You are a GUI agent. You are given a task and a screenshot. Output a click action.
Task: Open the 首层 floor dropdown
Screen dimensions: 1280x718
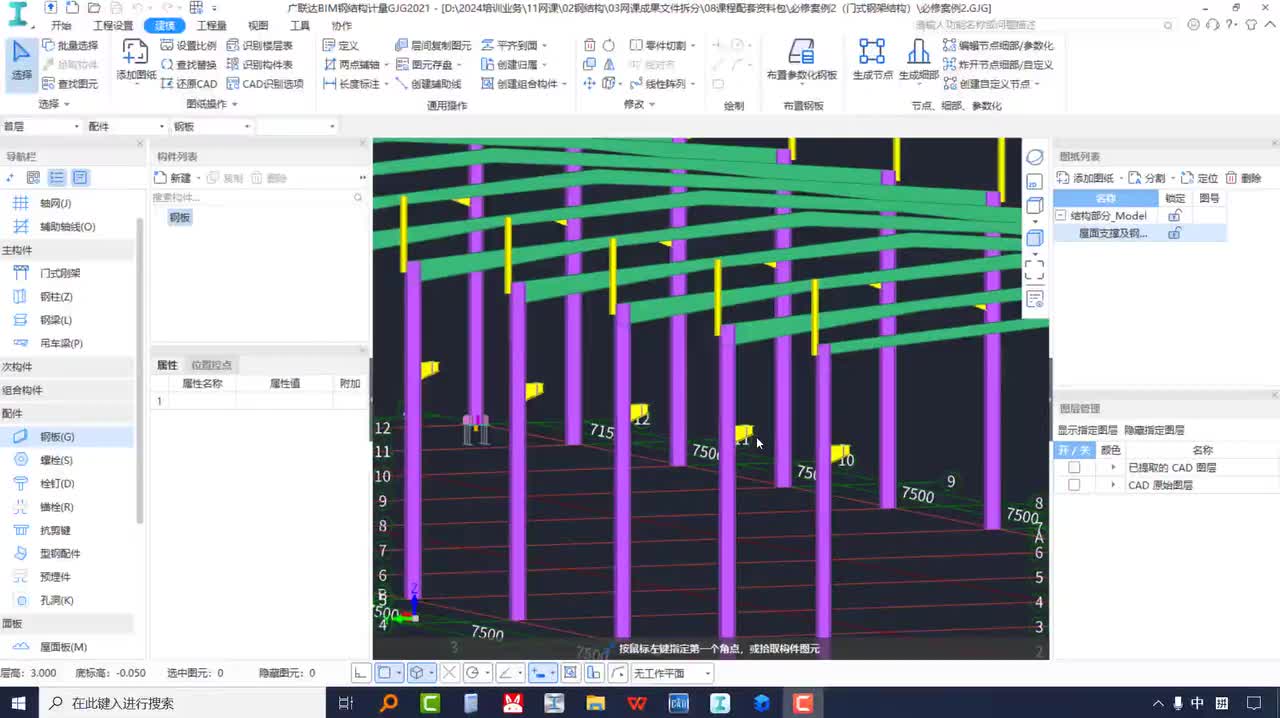[x=41, y=126]
